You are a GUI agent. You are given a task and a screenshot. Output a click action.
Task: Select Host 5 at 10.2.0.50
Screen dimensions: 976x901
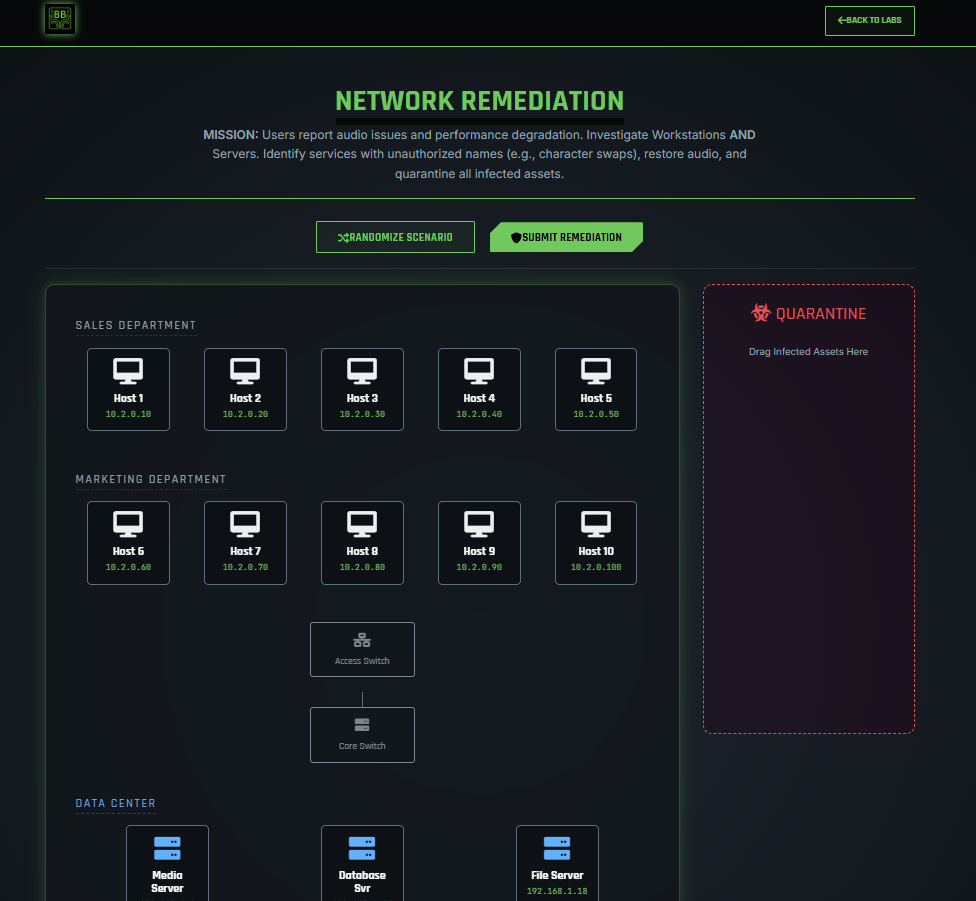coord(595,389)
